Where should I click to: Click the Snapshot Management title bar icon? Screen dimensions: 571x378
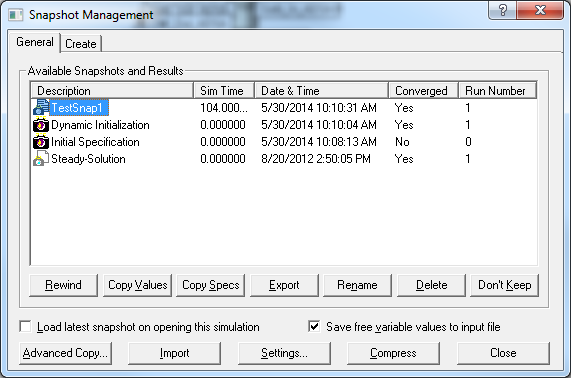coord(16,15)
